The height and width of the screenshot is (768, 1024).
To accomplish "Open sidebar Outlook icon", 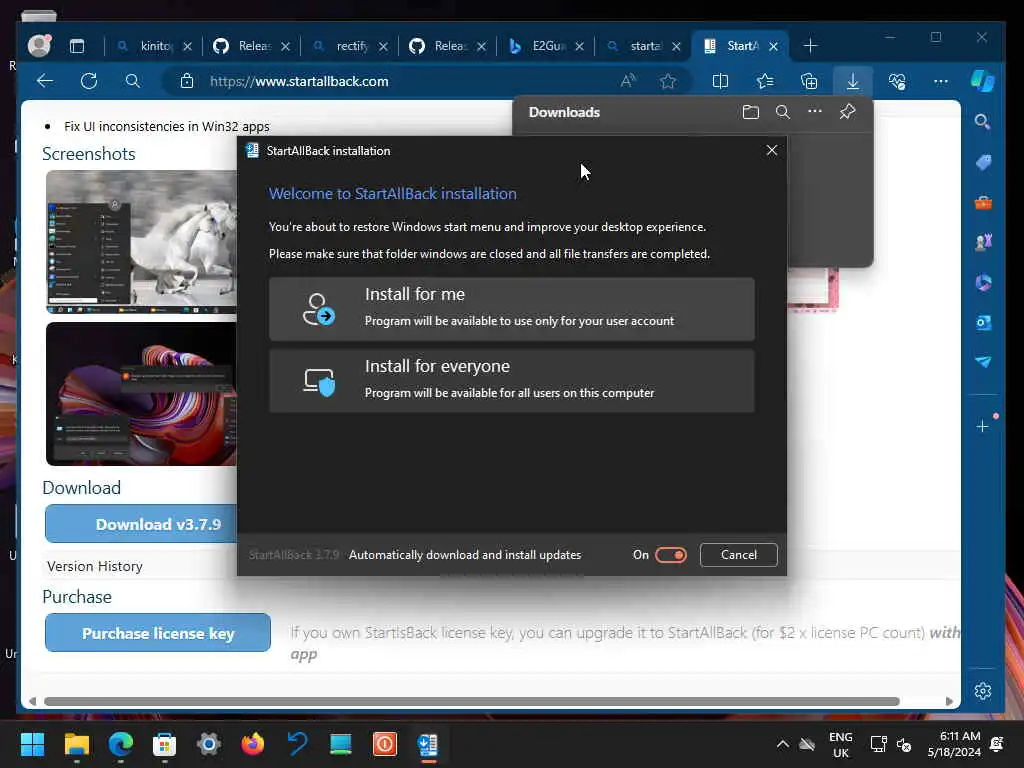I will click(982, 322).
